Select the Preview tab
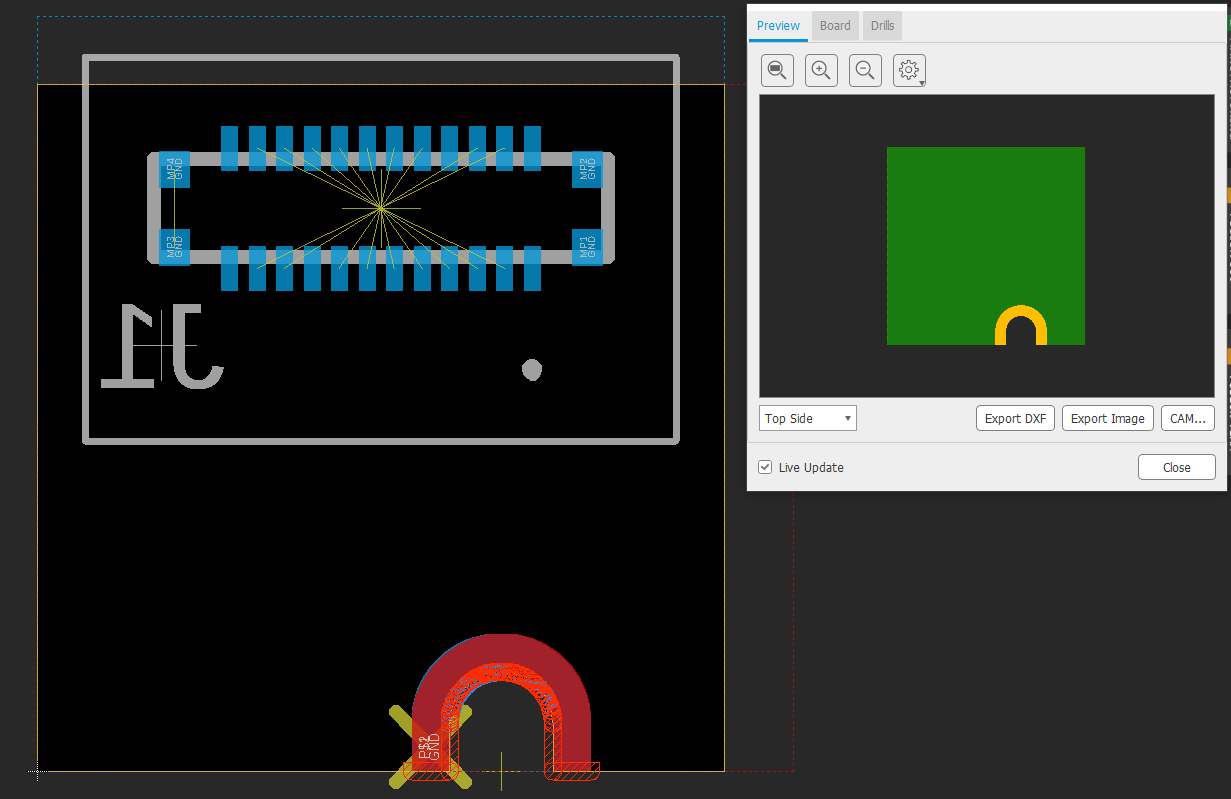This screenshot has height=799, width=1231. 778,25
